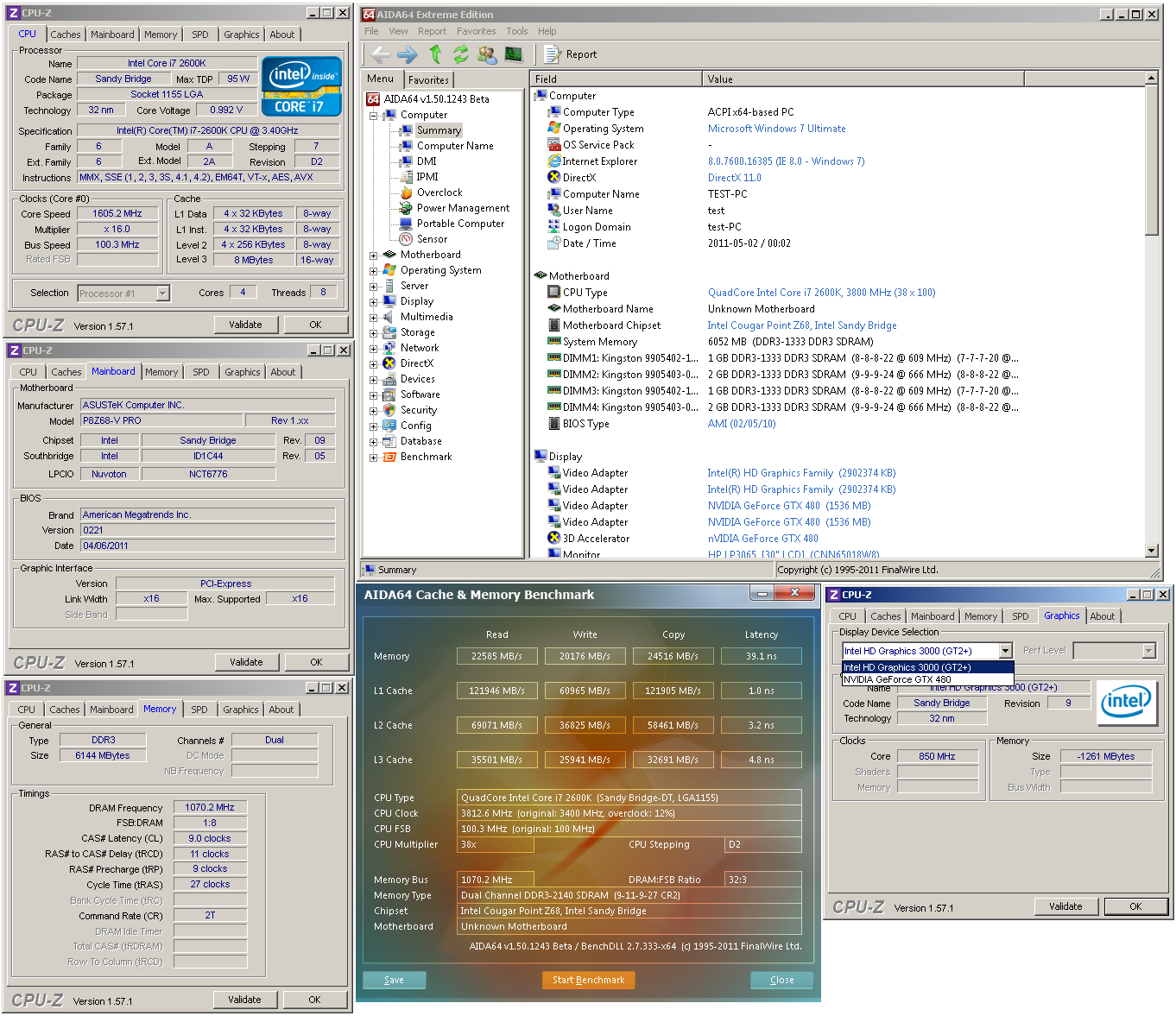The height and width of the screenshot is (1016, 1176).
Task: Expand the Devices tree node
Action: tap(374, 379)
